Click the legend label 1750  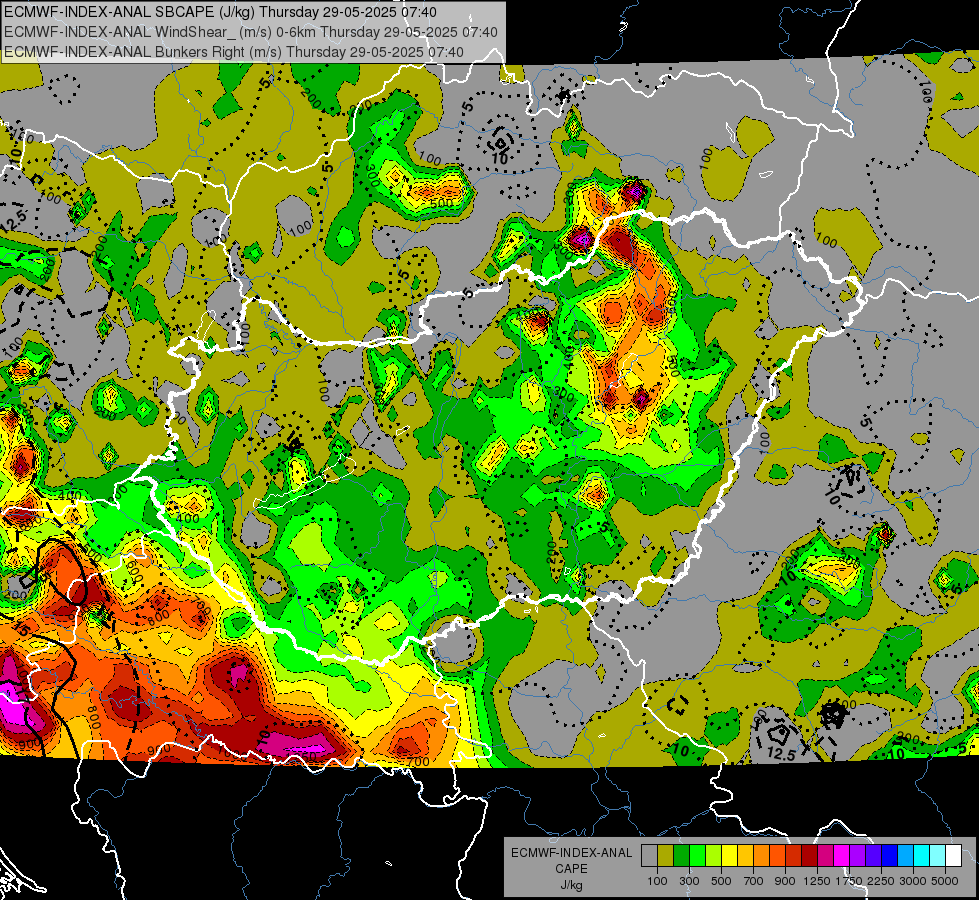coord(849,881)
